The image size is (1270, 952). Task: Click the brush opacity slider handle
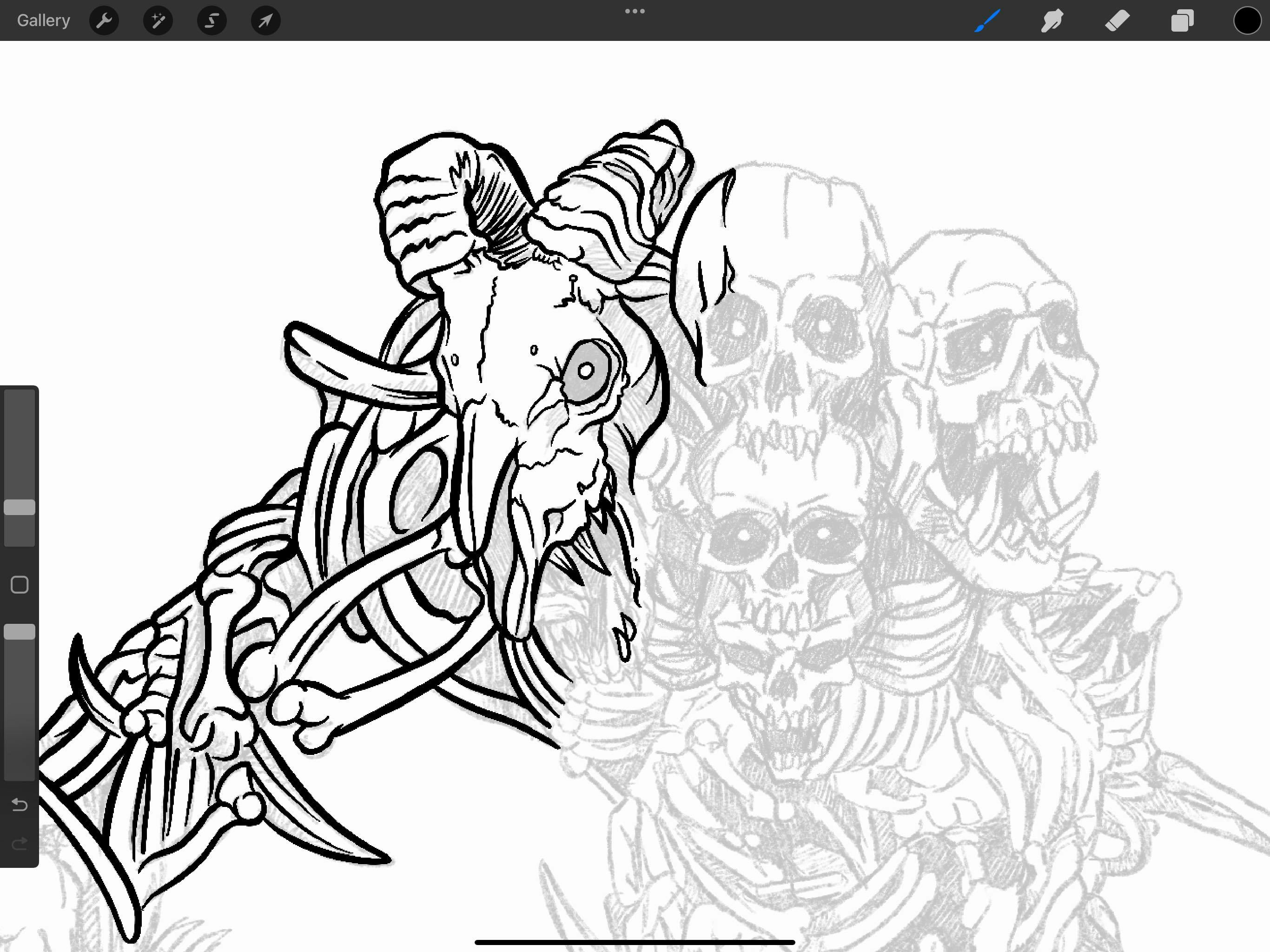click(x=20, y=632)
